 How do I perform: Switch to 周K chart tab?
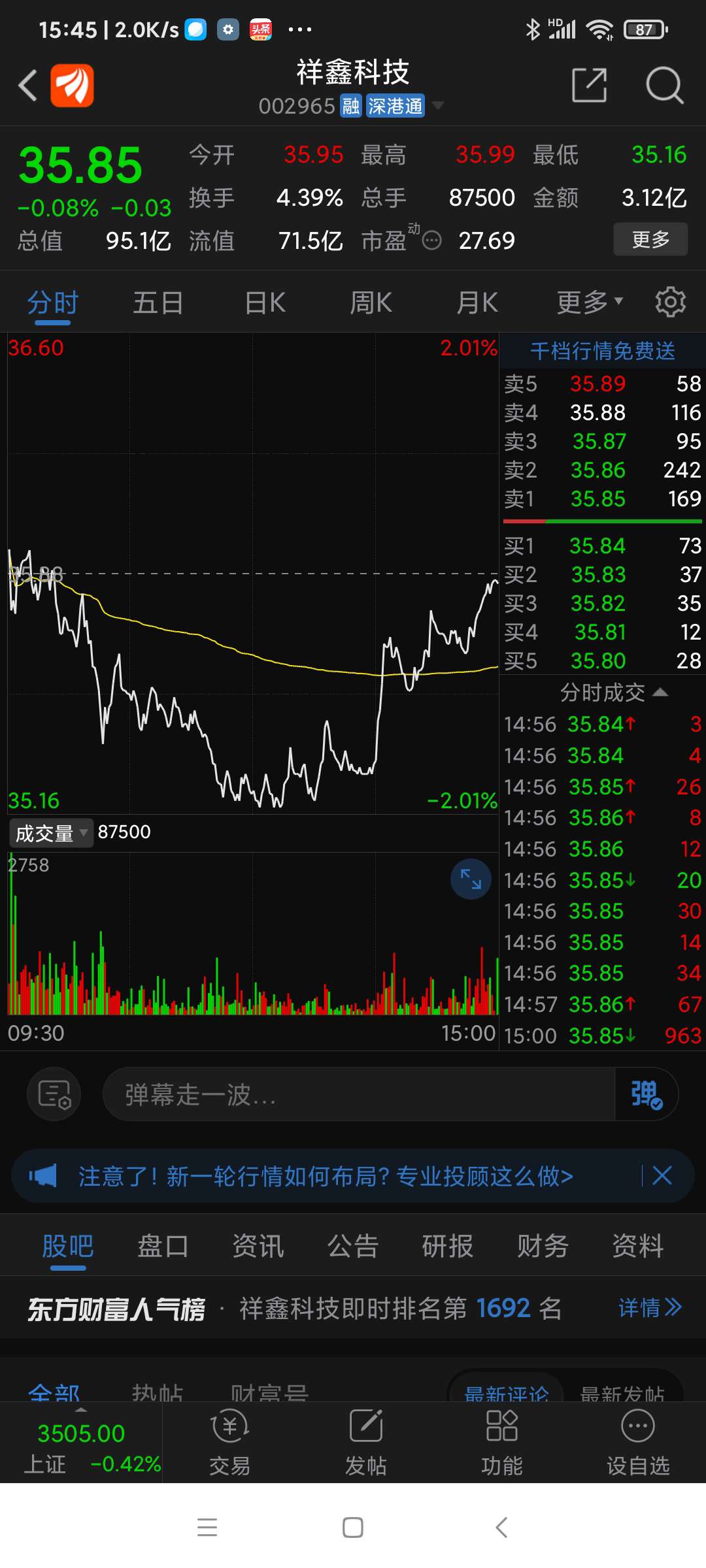(x=371, y=302)
